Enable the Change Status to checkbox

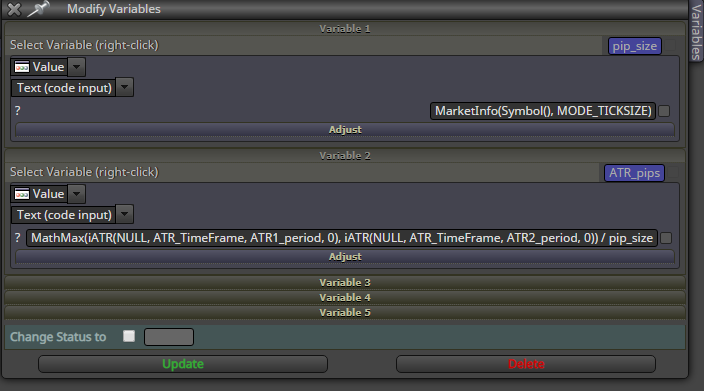pos(129,336)
